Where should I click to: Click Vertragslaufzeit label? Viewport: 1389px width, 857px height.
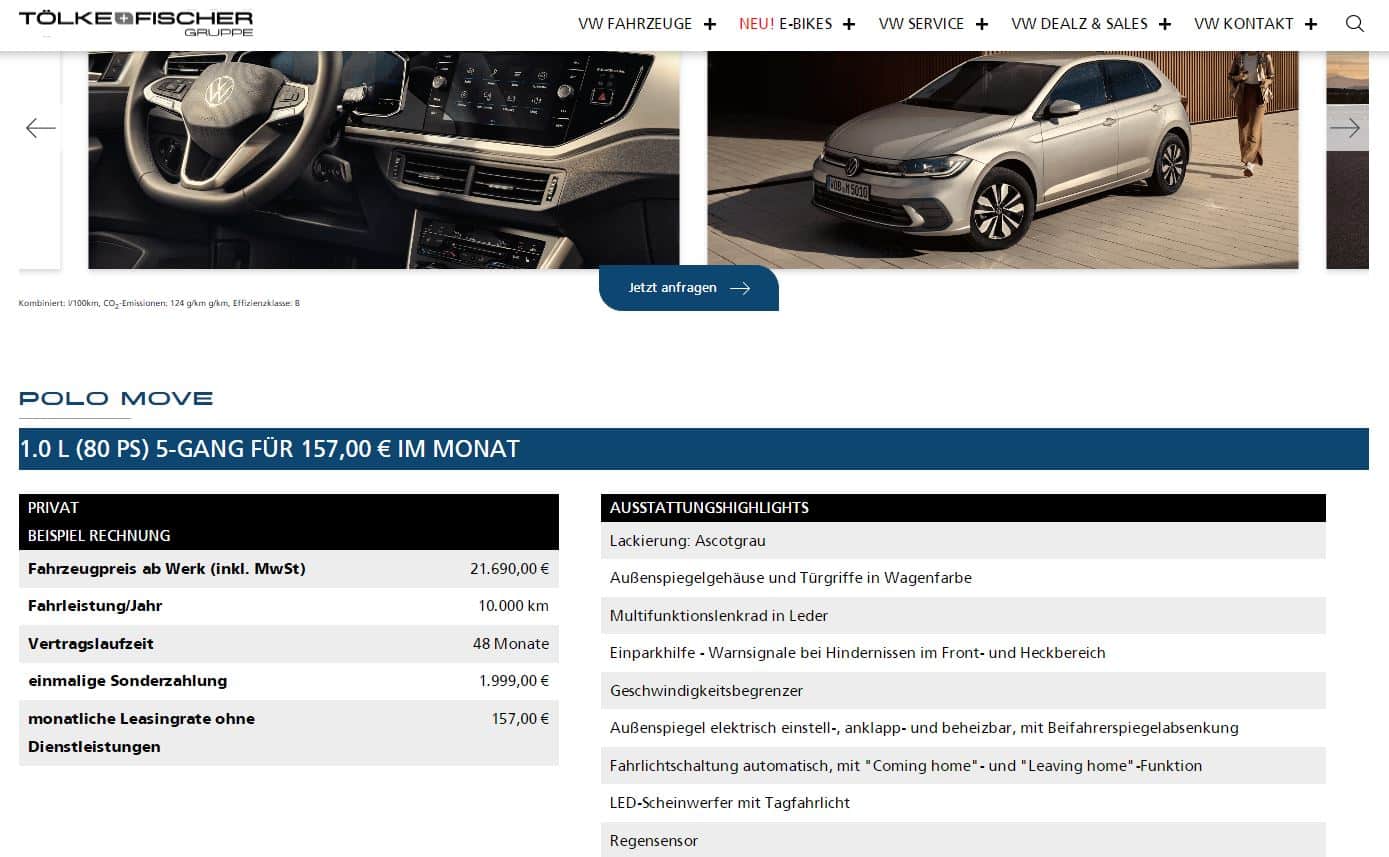coord(91,644)
